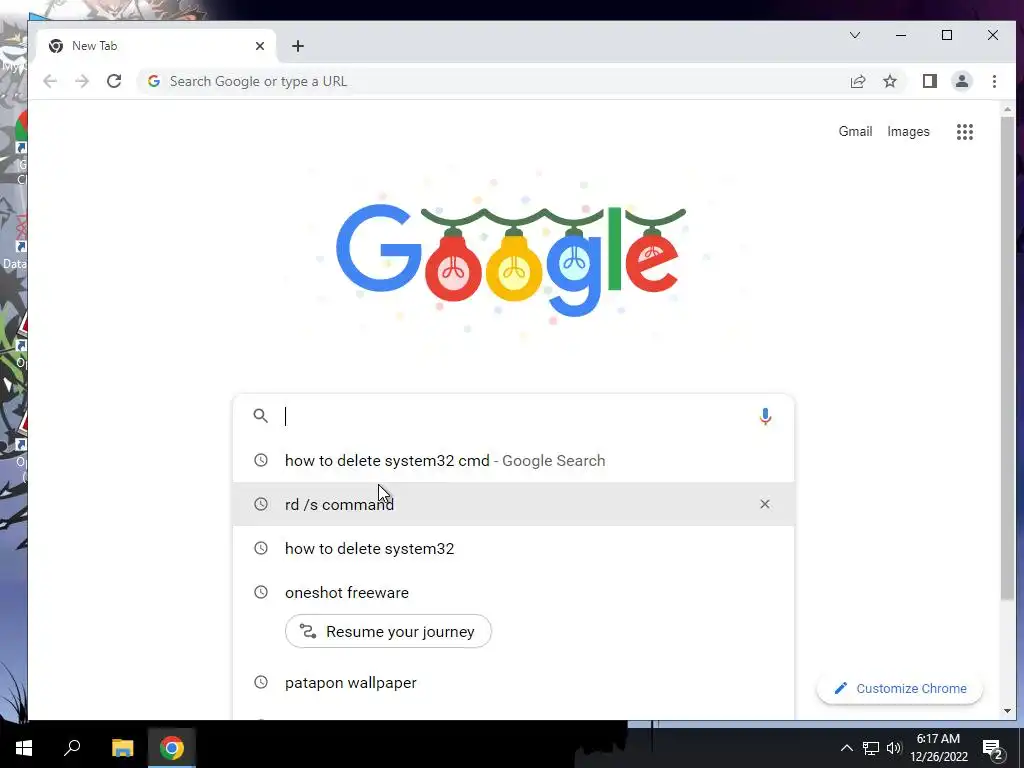Select the 'how to delete system32' suggestion
The image size is (1024, 768).
click(513, 549)
